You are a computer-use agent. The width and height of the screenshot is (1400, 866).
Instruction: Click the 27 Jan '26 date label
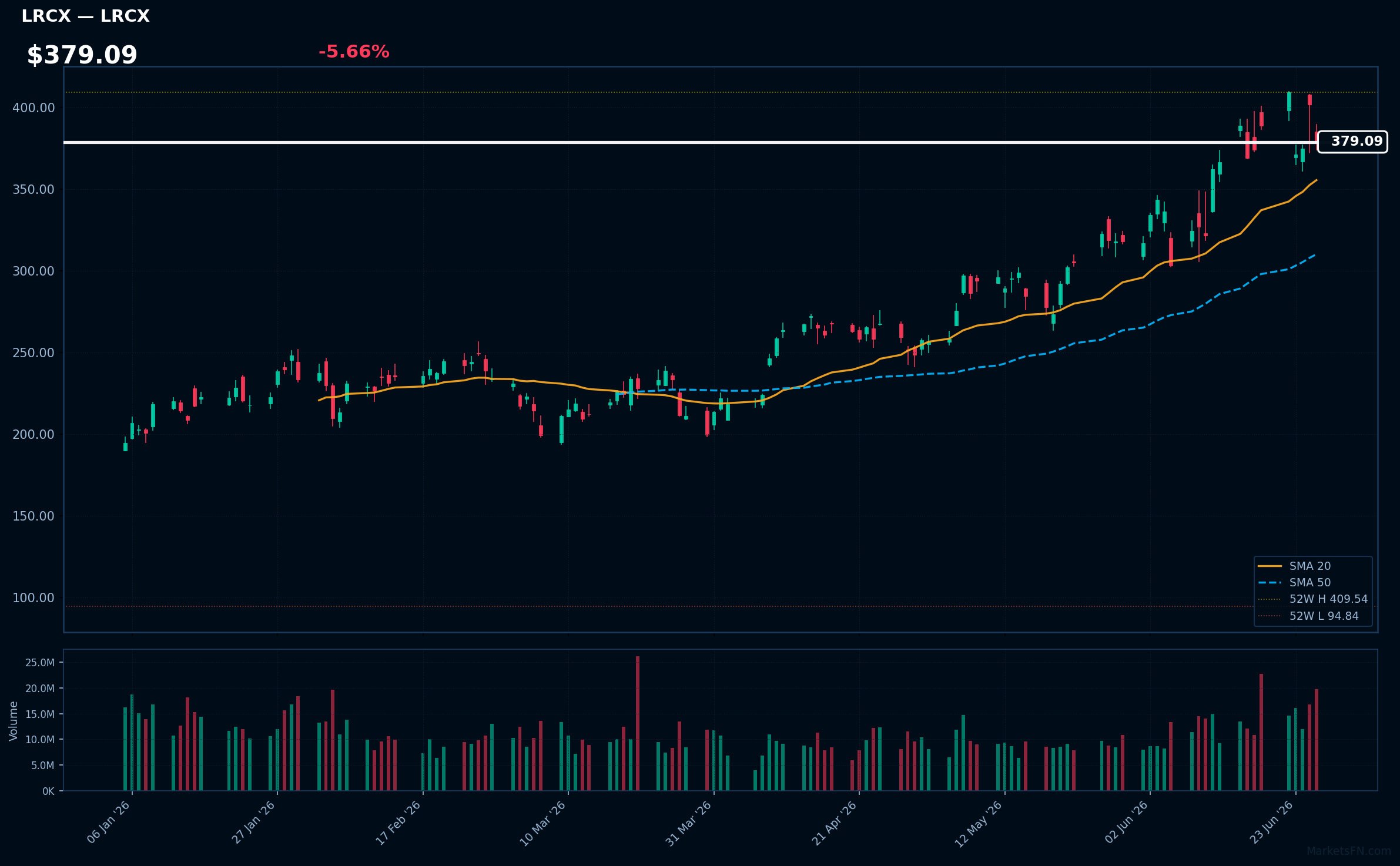pos(254,823)
